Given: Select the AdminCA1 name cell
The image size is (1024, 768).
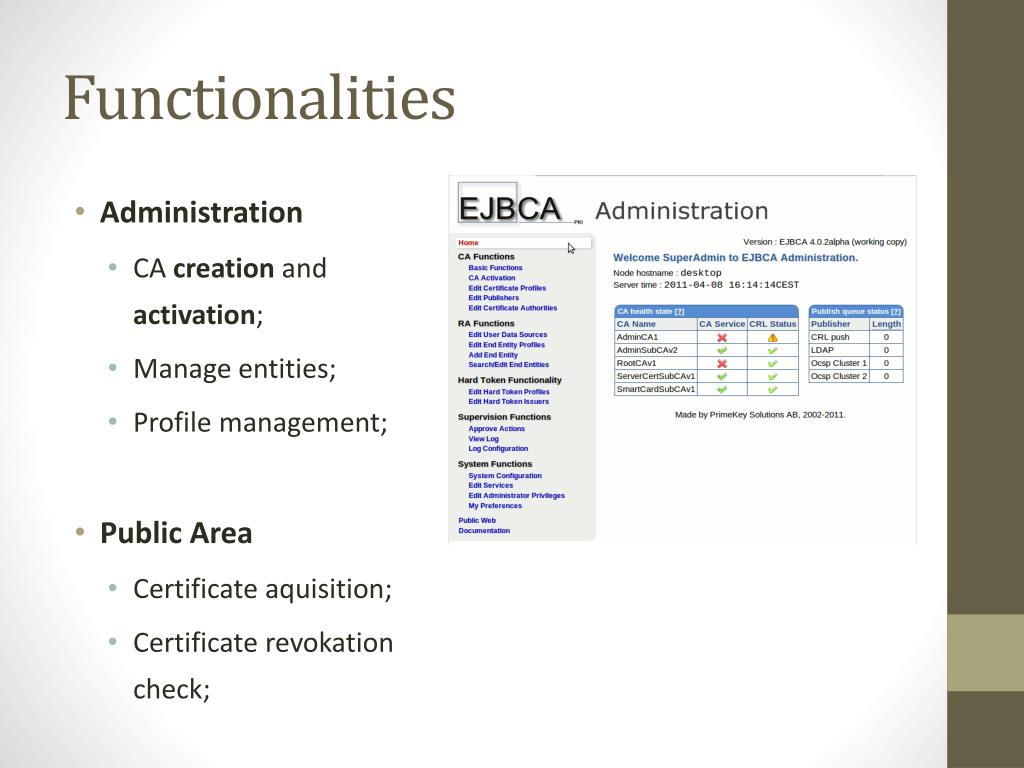Looking at the screenshot, I should click(x=656, y=338).
